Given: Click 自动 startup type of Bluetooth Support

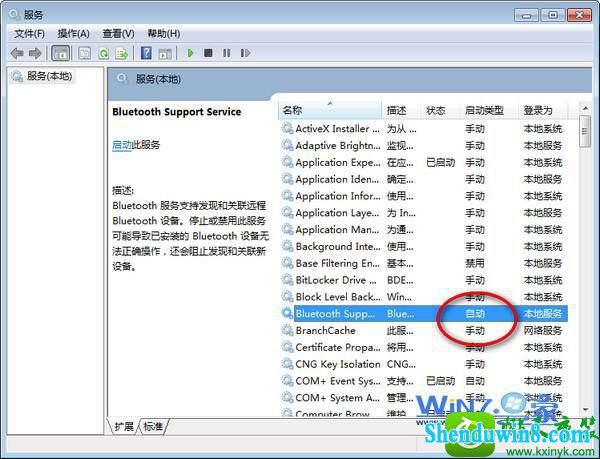Looking at the screenshot, I should pyautogui.click(x=475, y=314).
